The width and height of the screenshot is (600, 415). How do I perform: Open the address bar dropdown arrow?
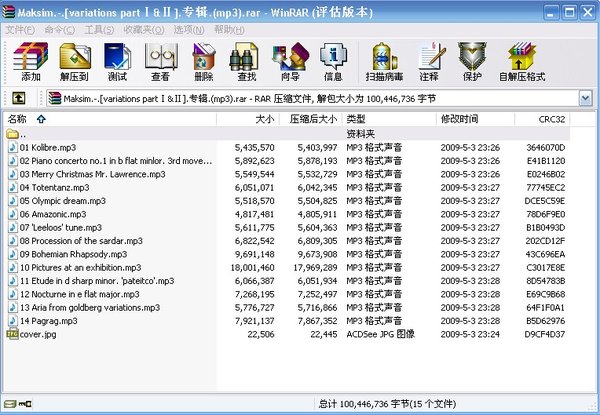click(x=585, y=99)
